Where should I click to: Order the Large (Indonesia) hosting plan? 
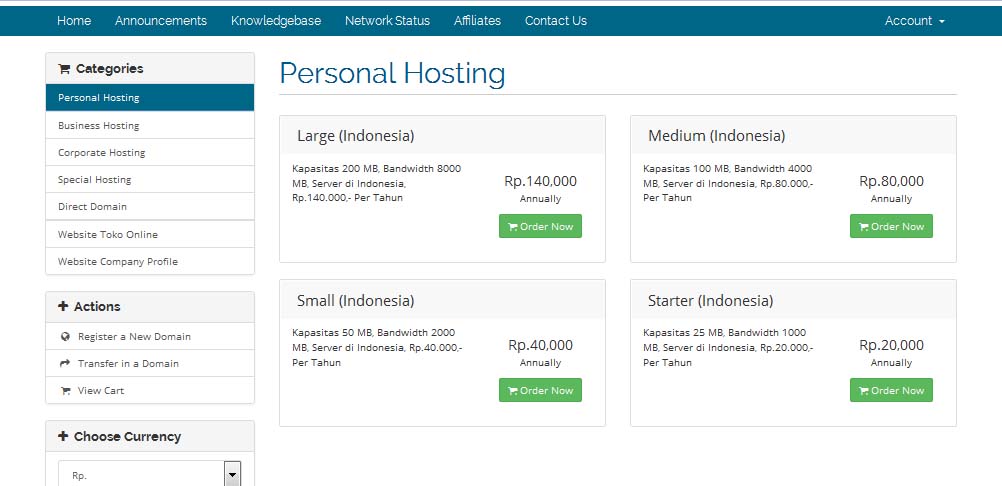click(540, 226)
